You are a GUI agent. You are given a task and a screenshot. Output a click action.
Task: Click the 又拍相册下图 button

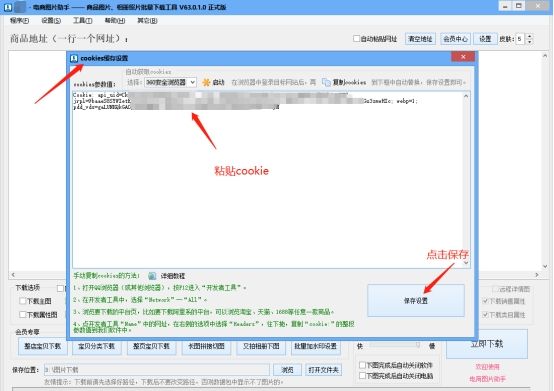pyautogui.click(x=261, y=346)
